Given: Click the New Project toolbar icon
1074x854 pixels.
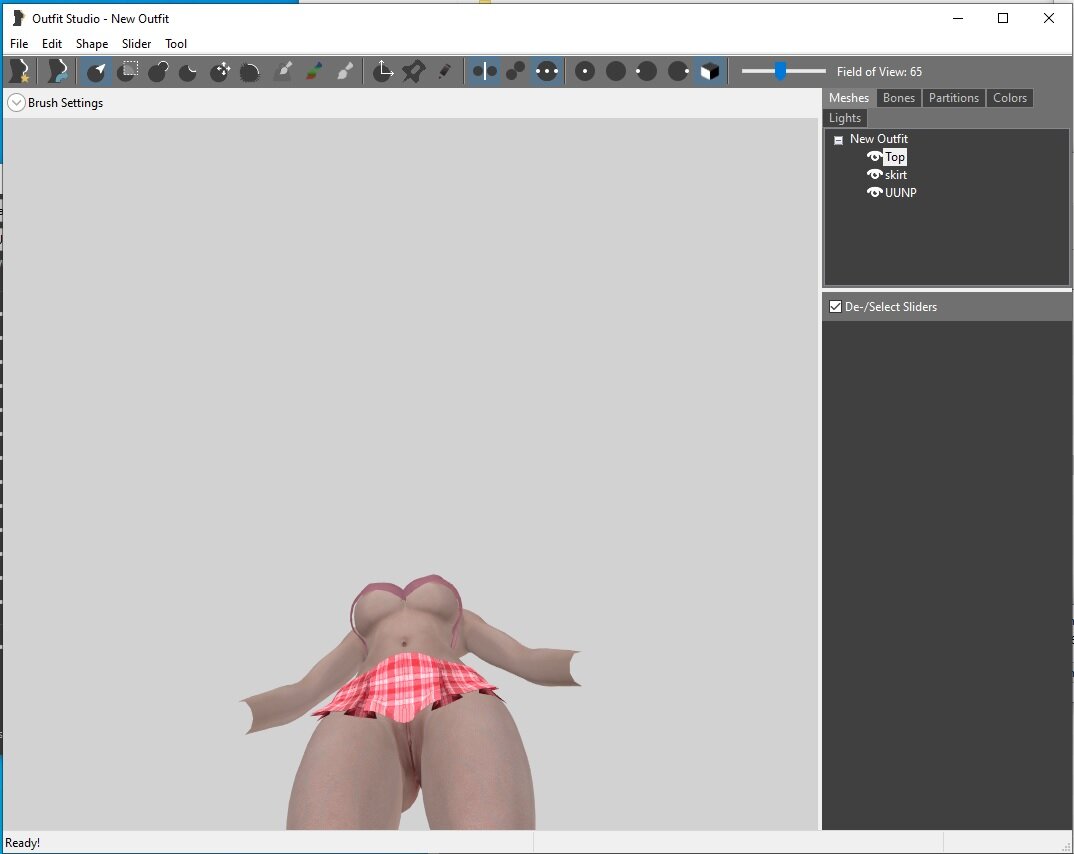Looking at the screenshot, I should (x=18, y=71).
